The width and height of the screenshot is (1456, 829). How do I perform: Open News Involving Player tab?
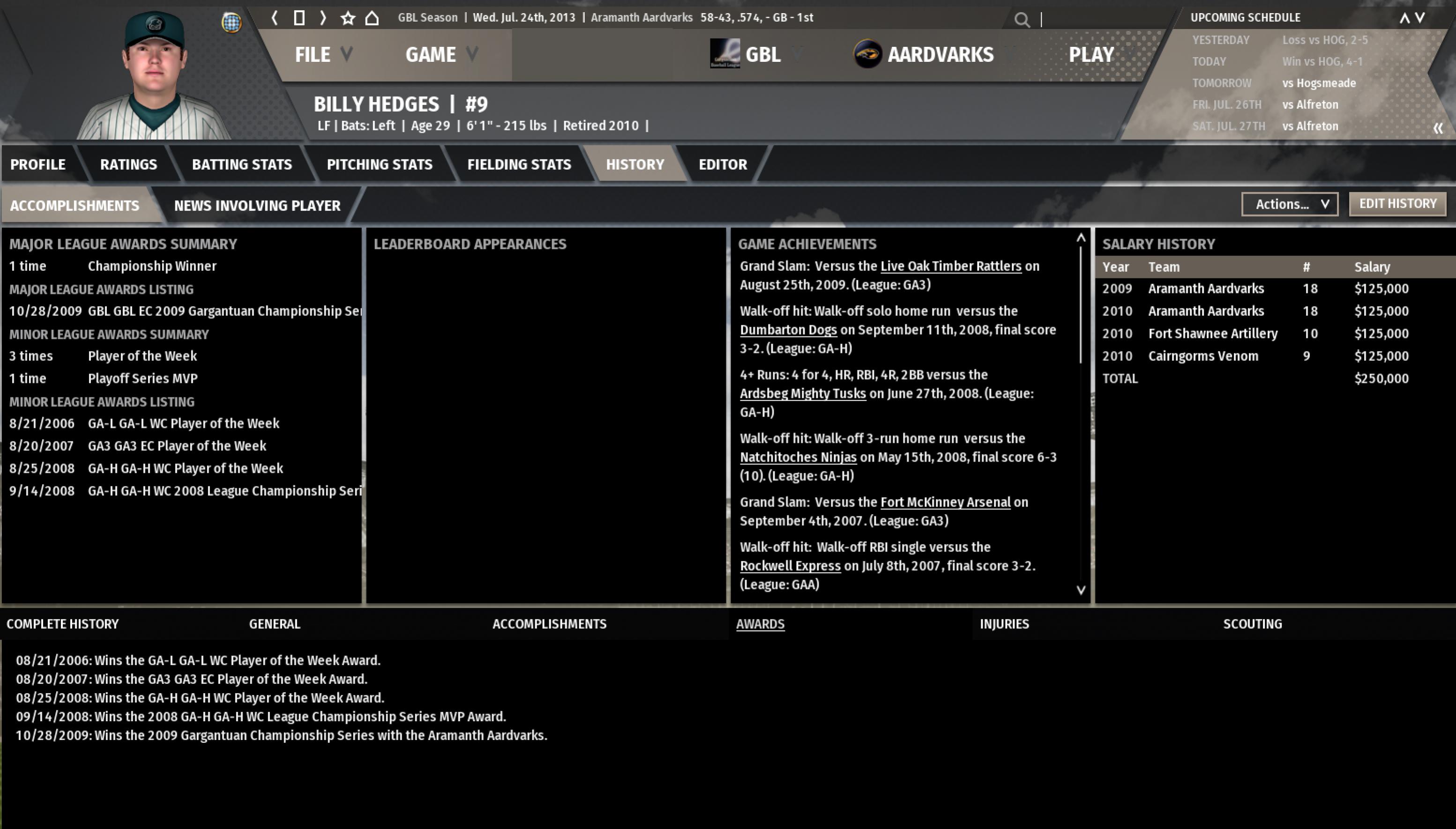coord(257,206)
